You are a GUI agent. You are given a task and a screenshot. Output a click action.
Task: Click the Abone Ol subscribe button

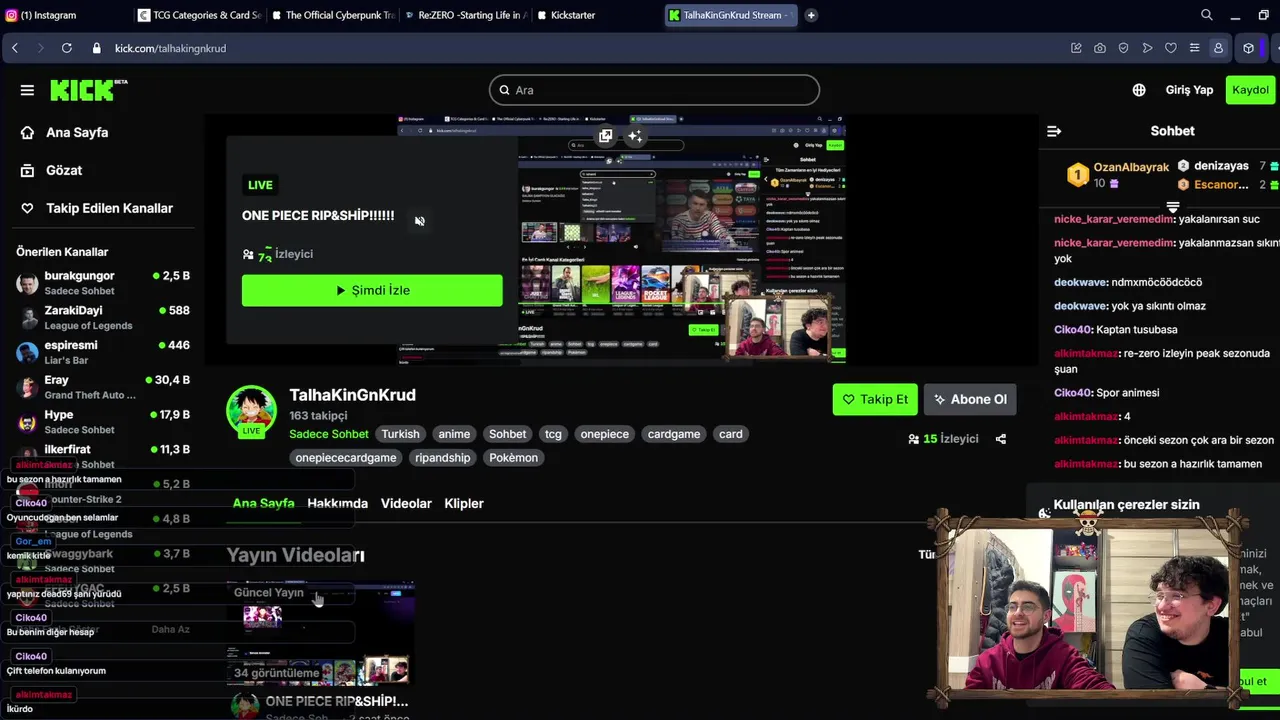tap(970, 399)
